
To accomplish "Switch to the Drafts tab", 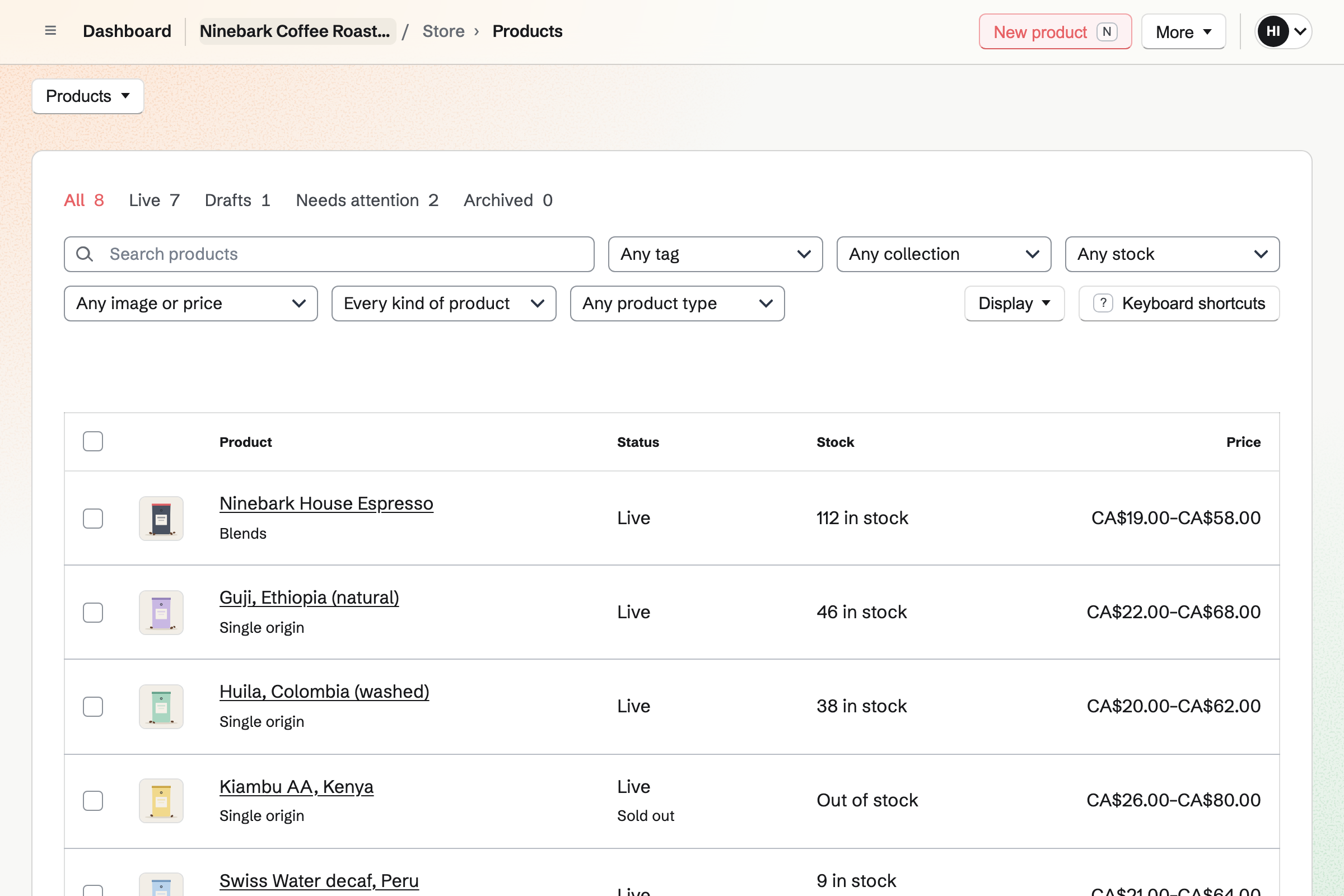I will click(237, 200).
